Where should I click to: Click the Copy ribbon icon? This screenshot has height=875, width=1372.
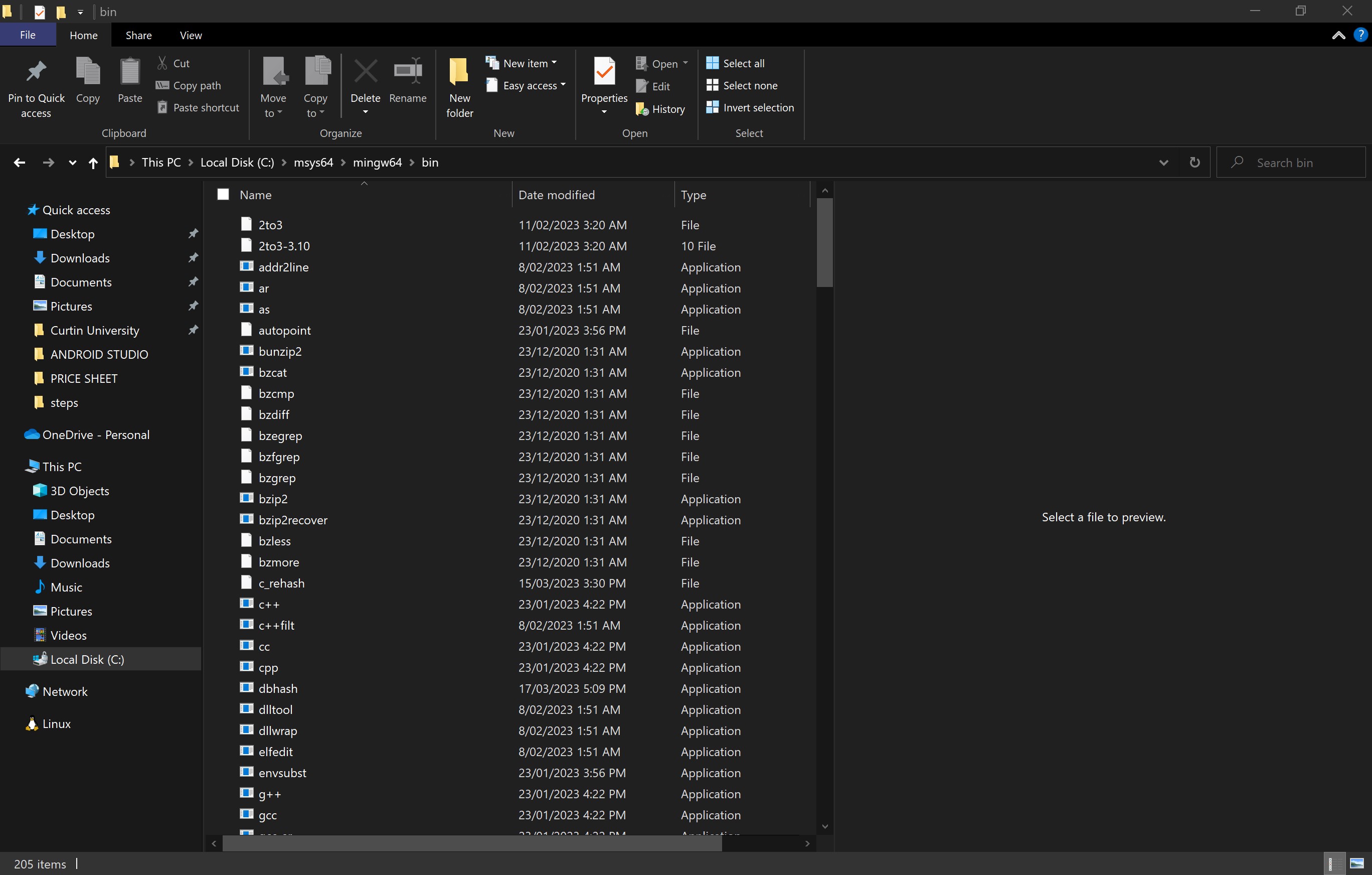pos(88,71)
